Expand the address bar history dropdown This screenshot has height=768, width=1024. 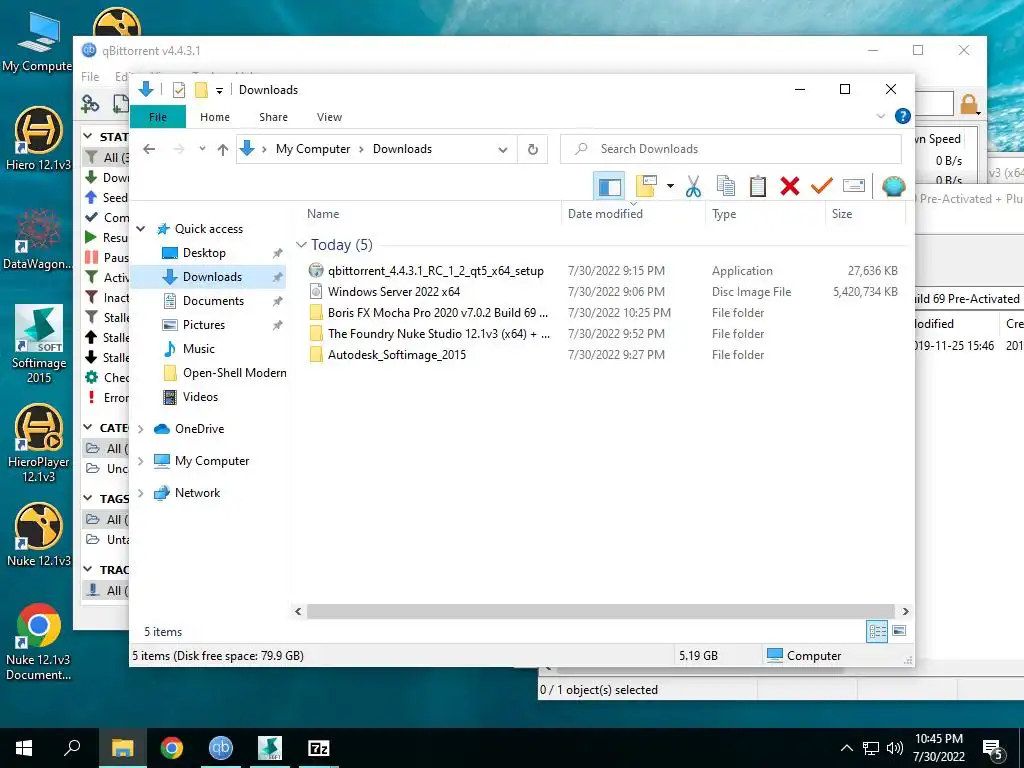tap(503, 150)
